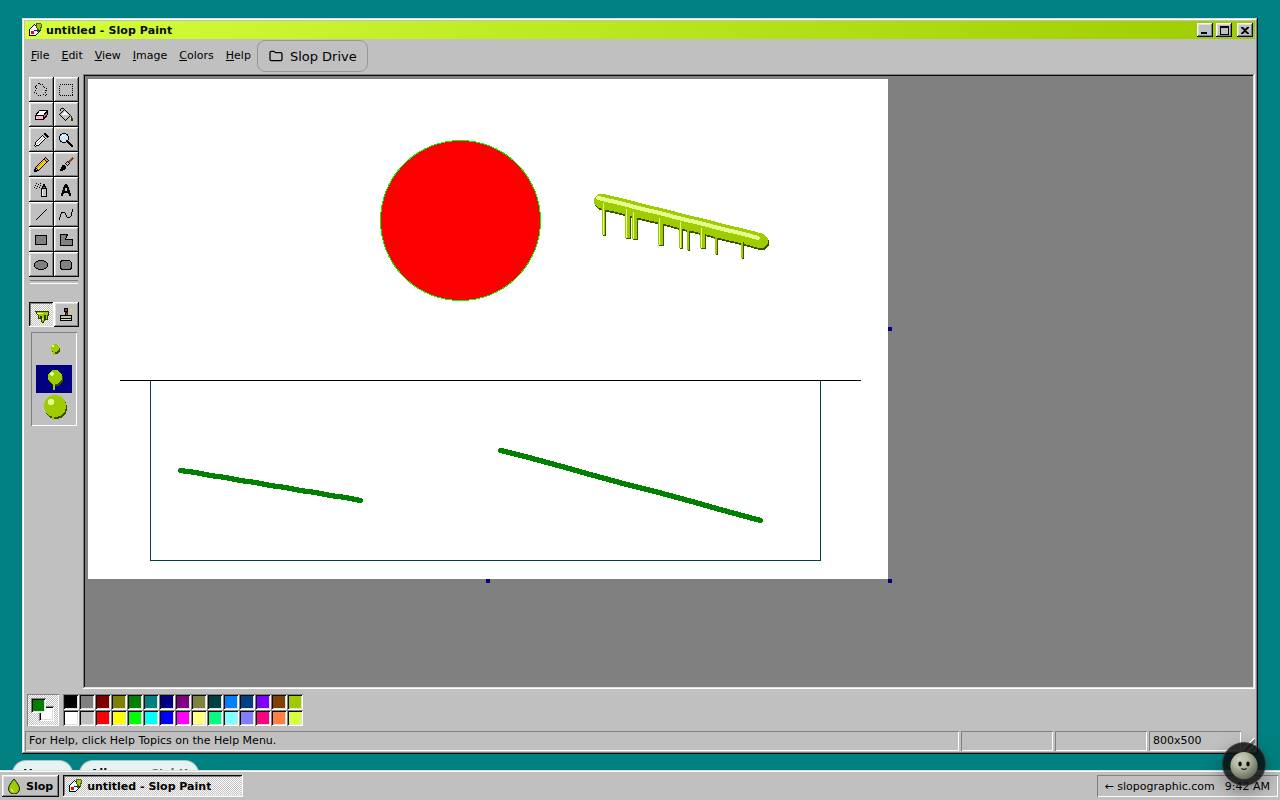The height and width of the screenshot is (800, 1280).
Task: Click the bottom-right canvas resize handle
Action: [890, 581]
